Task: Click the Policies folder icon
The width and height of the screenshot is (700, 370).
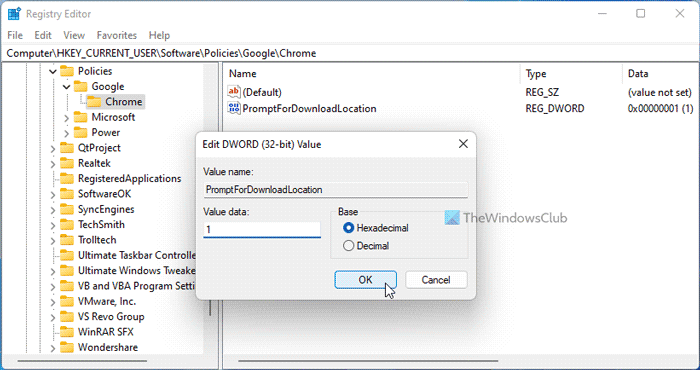Action: coord(67,71)
